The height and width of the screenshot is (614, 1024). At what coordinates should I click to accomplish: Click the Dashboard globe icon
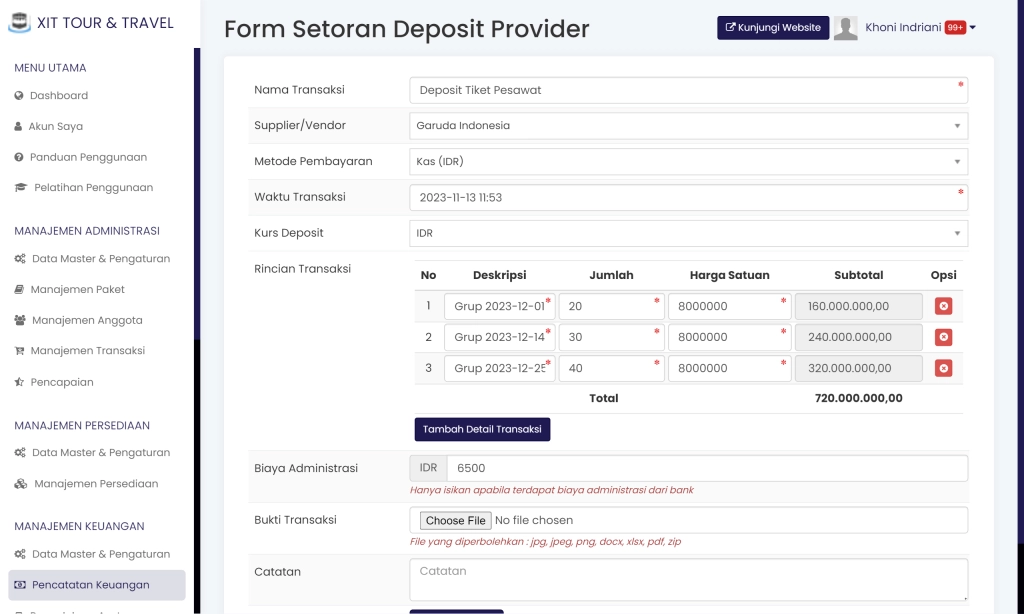point(18,96)
